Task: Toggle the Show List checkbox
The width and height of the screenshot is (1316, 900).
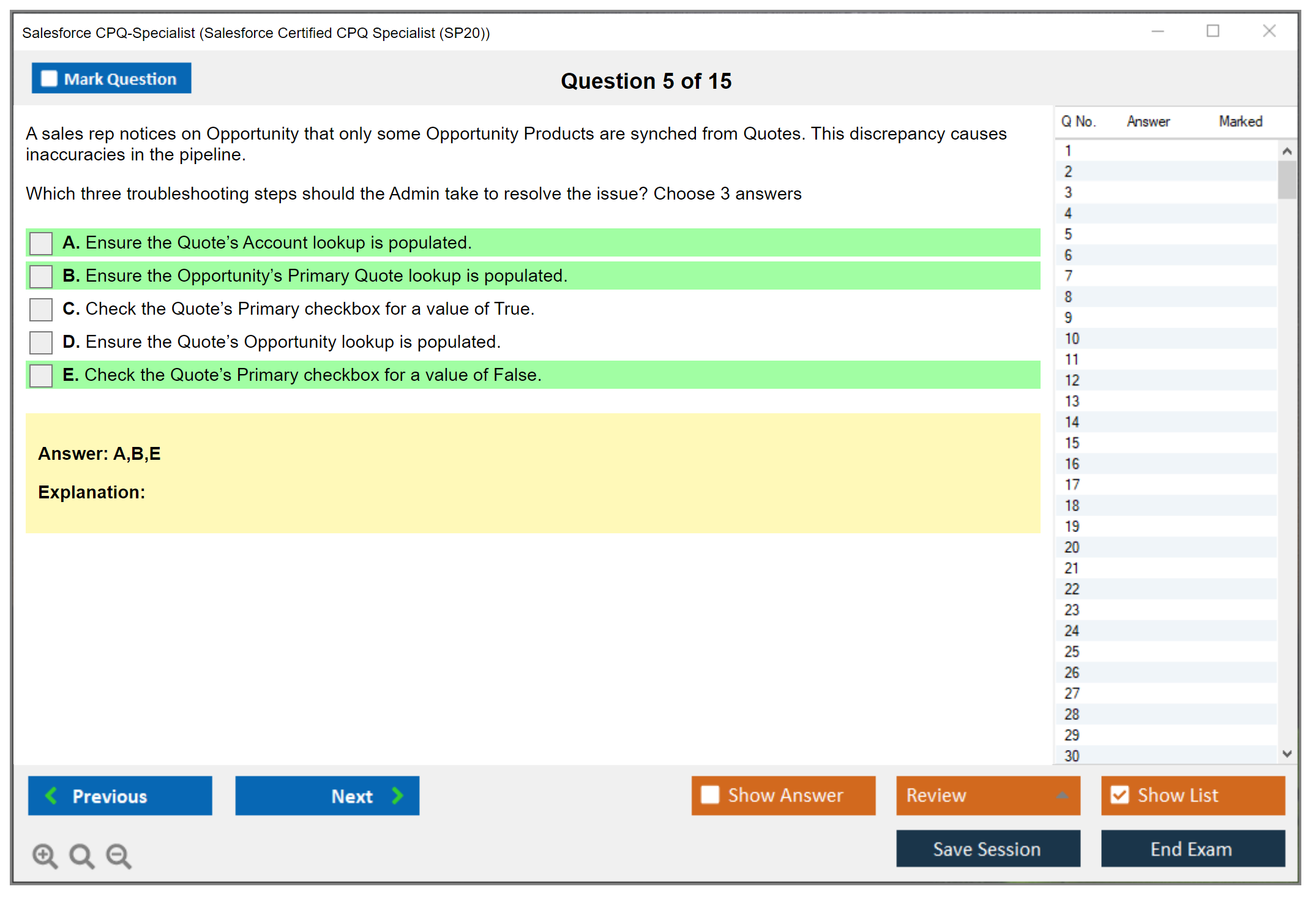Action: coord(1120,795)
